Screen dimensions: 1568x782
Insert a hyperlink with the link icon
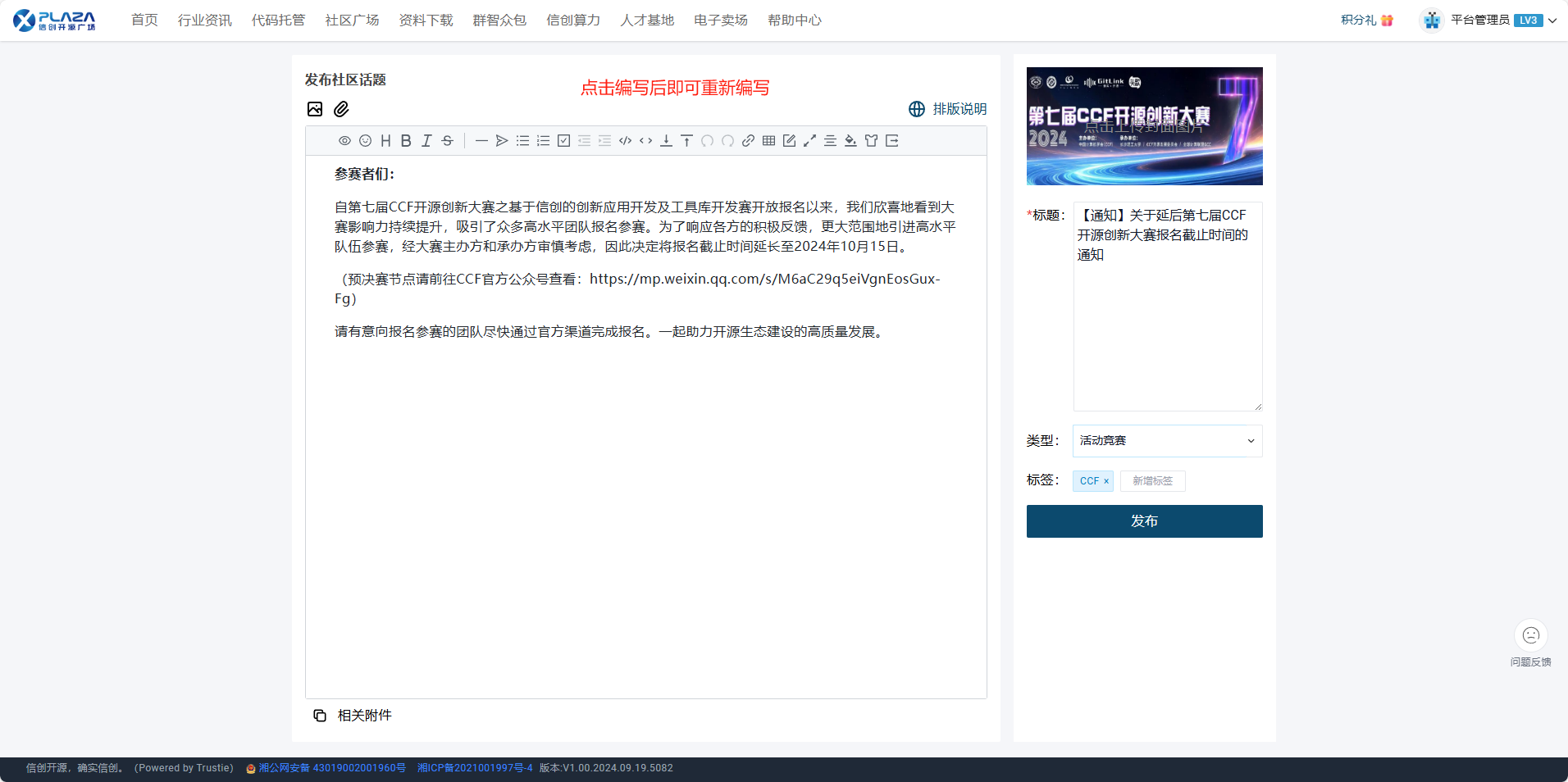click(748, 141)
